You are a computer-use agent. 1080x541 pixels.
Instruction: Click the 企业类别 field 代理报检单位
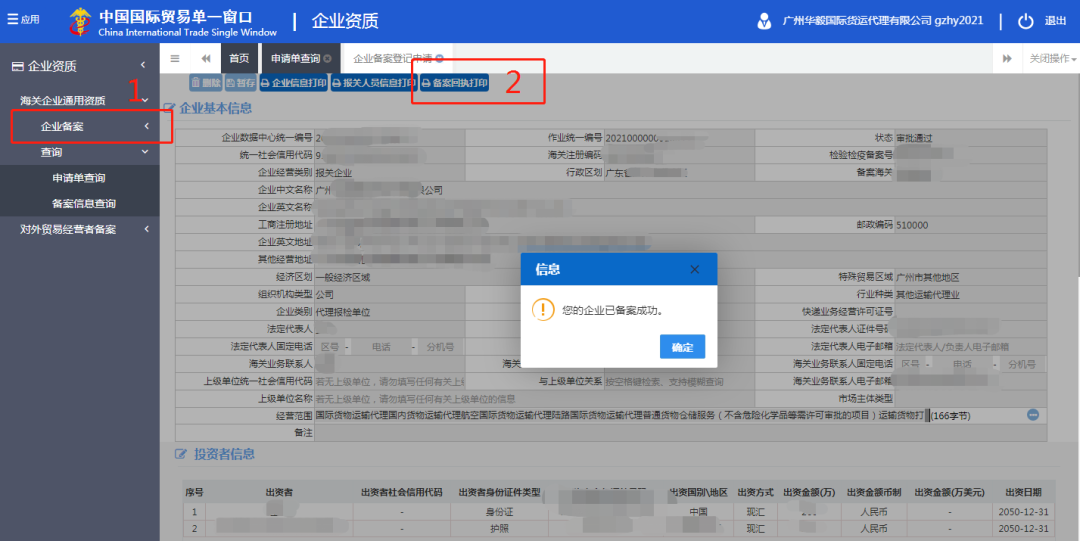390,312
